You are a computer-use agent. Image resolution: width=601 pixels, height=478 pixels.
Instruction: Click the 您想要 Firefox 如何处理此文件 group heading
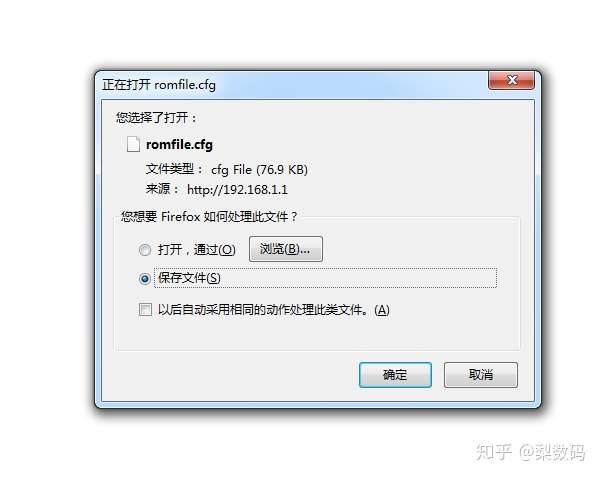point(209,217)
